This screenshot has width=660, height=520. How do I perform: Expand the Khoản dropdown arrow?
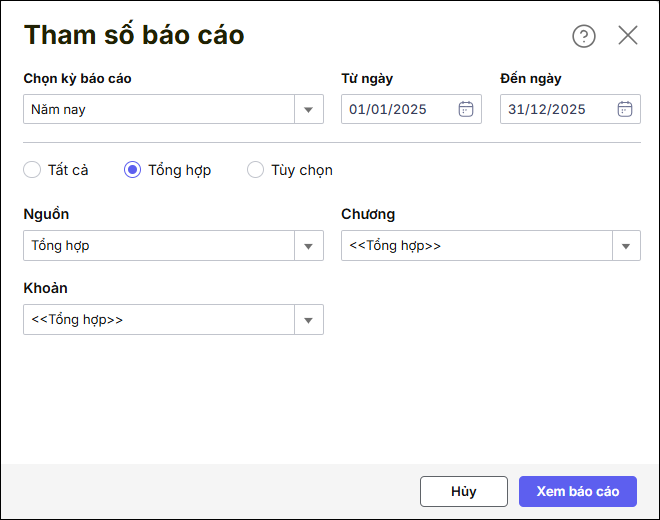coord(308,320)
